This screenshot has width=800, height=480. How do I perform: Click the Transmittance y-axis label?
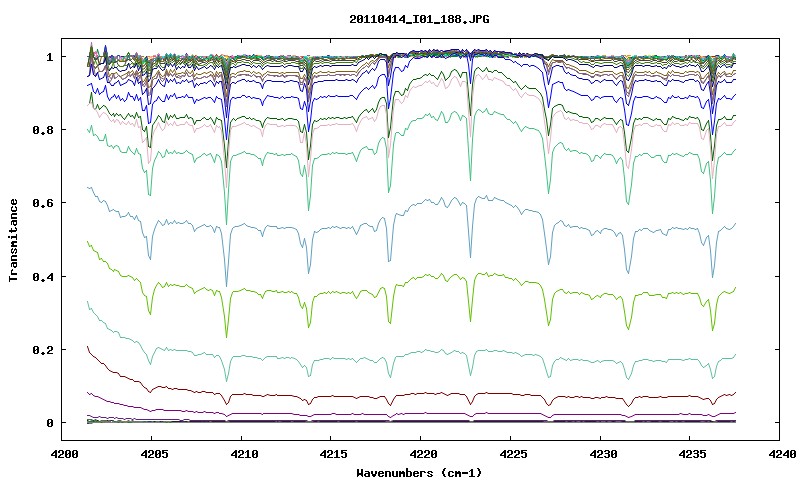[x=14, y=240]
